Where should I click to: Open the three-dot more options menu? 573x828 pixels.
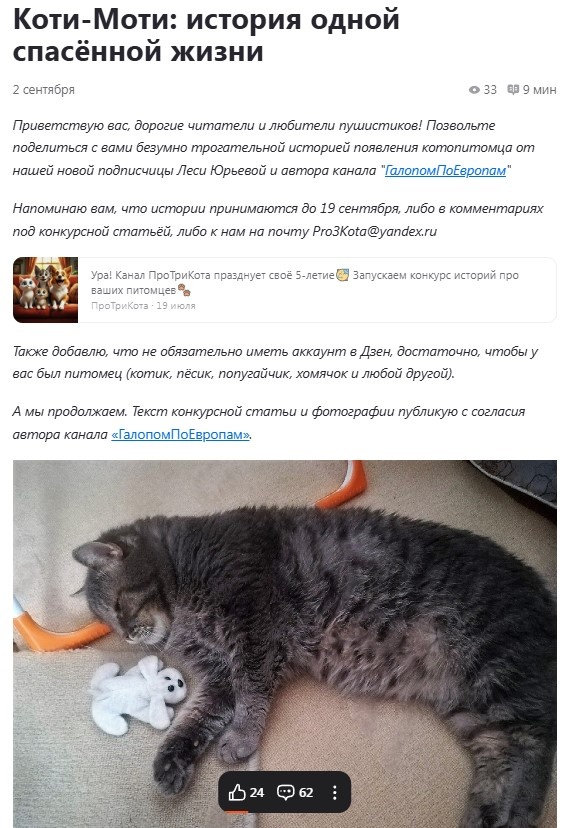[335, 792]
